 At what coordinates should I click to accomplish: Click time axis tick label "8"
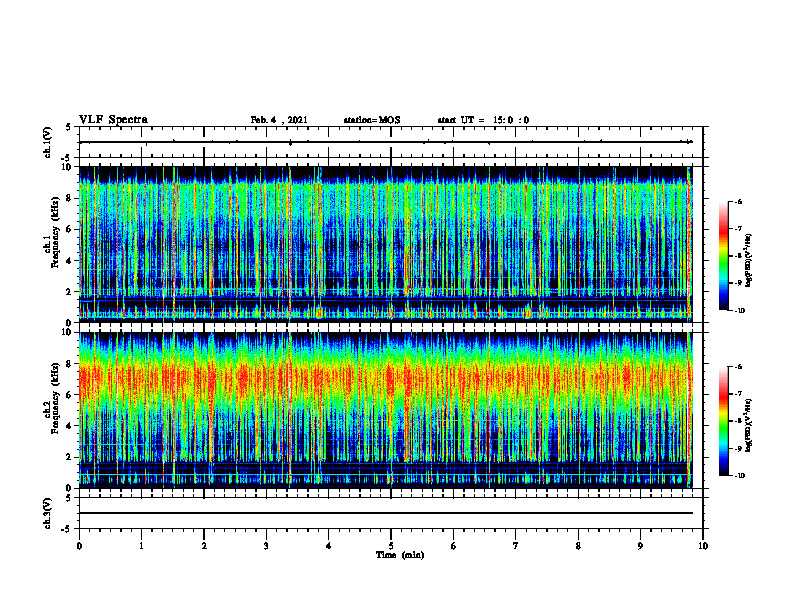click(578, 546)
